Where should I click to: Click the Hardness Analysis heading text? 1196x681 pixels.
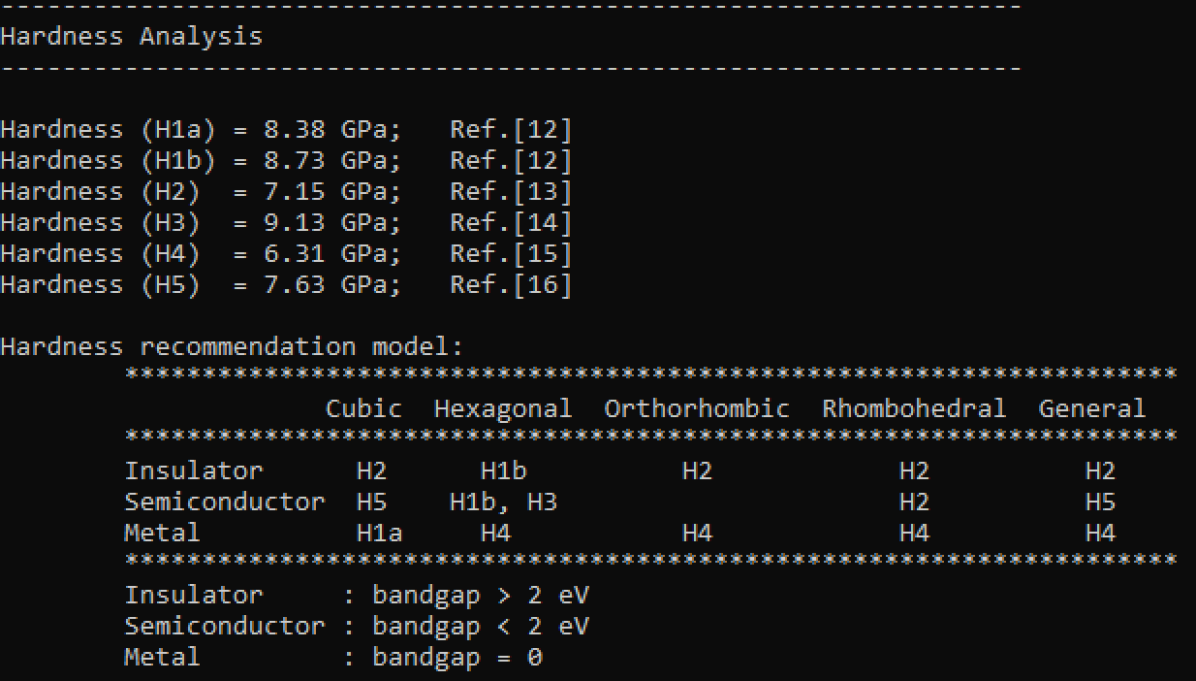tap(131, 38)
